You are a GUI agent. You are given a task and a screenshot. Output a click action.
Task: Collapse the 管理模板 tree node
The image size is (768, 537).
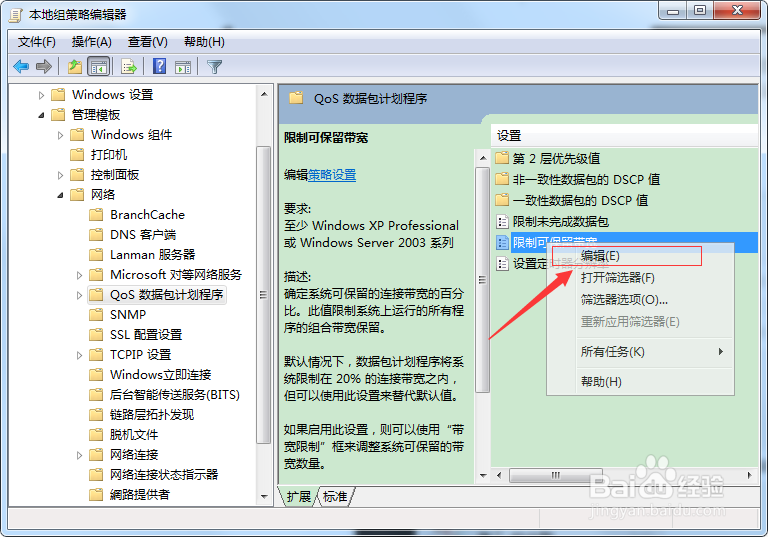pos(41,115)
